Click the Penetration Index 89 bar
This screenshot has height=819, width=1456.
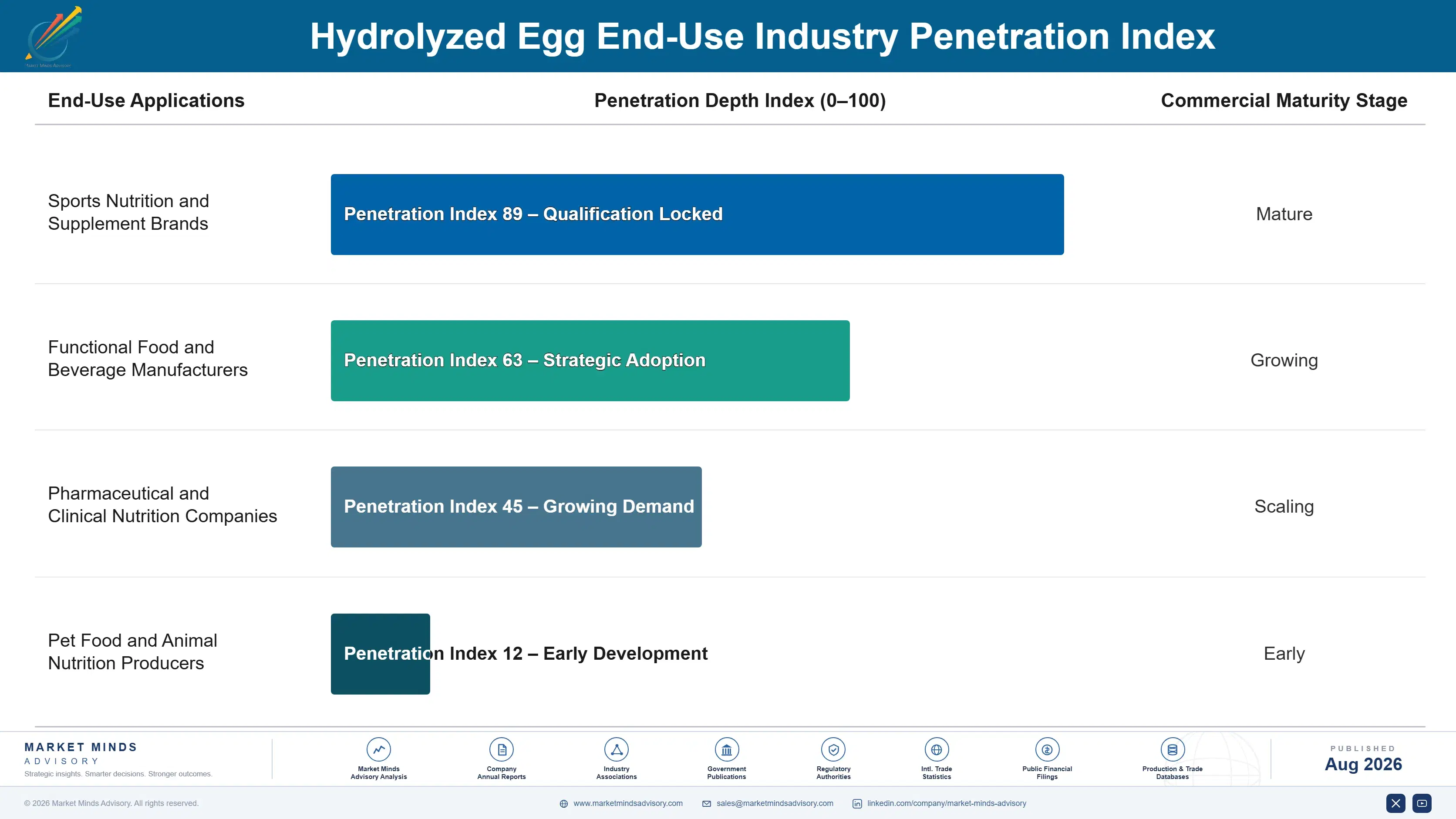(697, 214)
